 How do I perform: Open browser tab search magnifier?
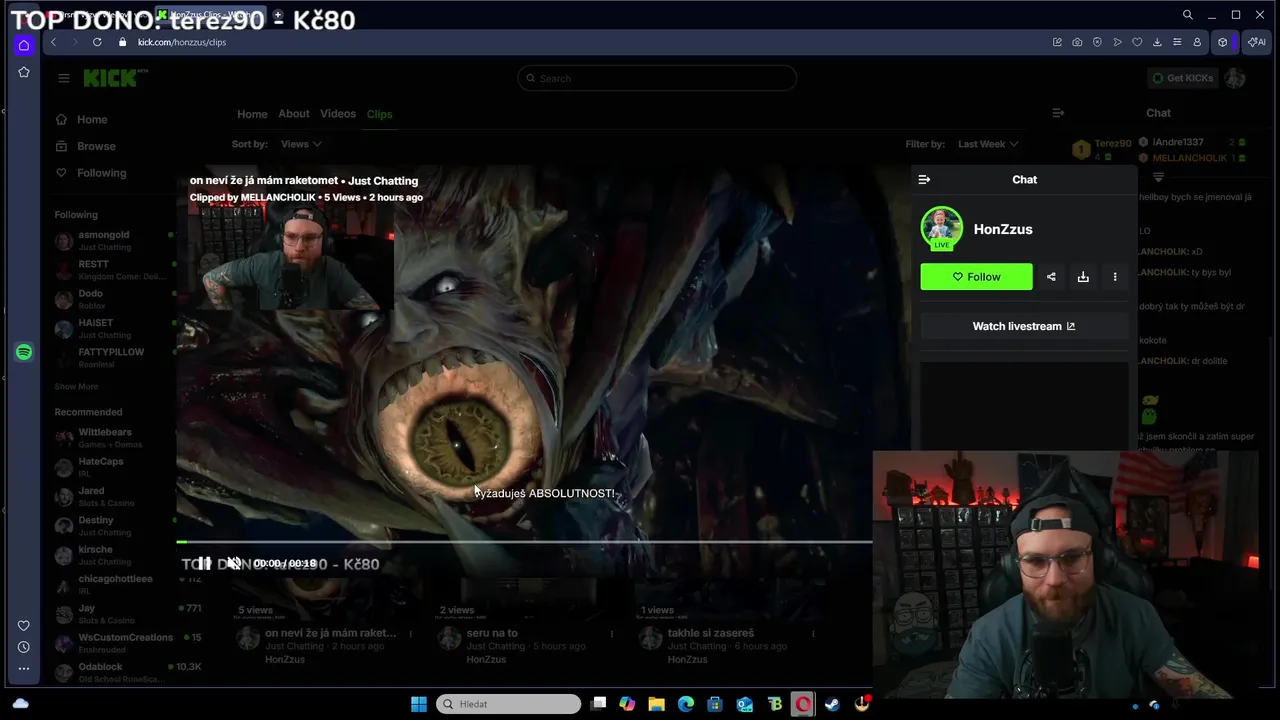pos(1187,15)
